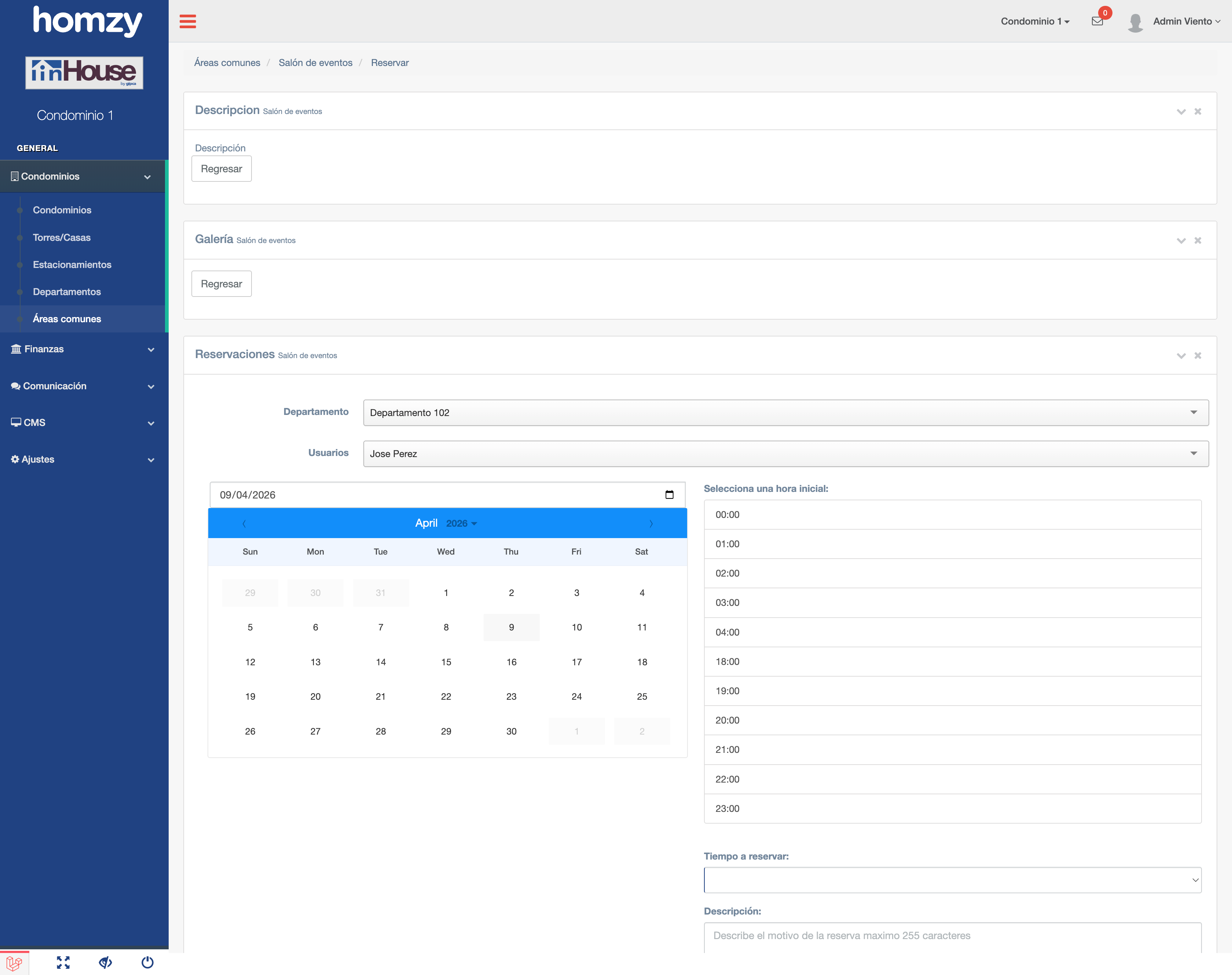Close the Galería panel with X icon
Screen dimensions: 1232x975
coord(1198,240)
